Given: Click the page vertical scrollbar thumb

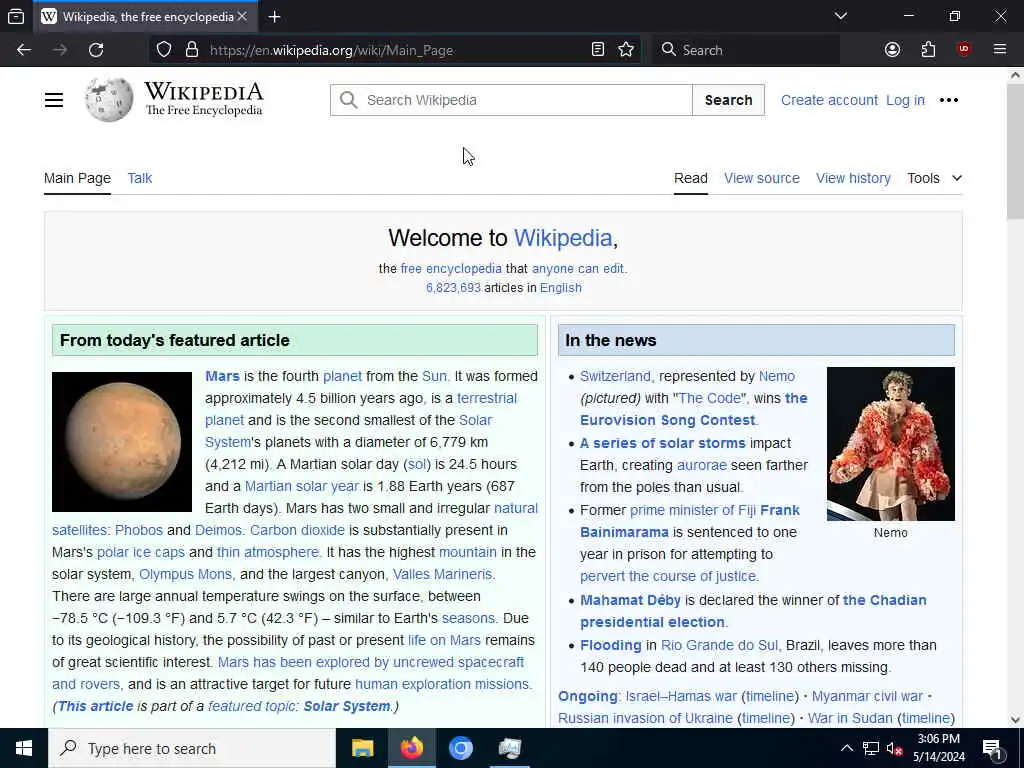Looking at the screenshot, I should tap(1015, 152).
